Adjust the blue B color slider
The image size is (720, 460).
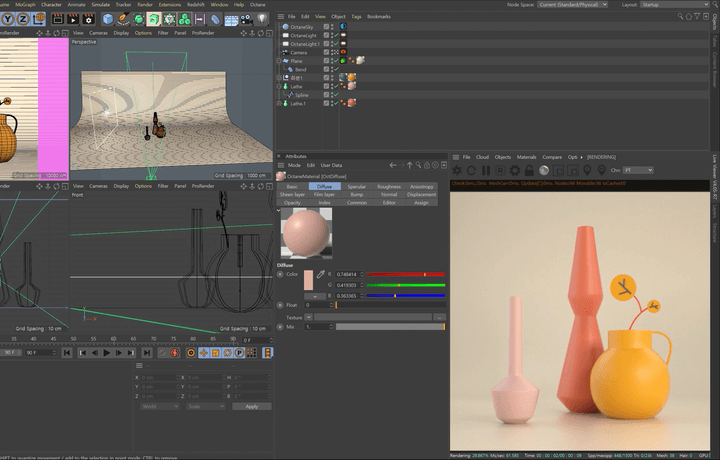point(405,296)
